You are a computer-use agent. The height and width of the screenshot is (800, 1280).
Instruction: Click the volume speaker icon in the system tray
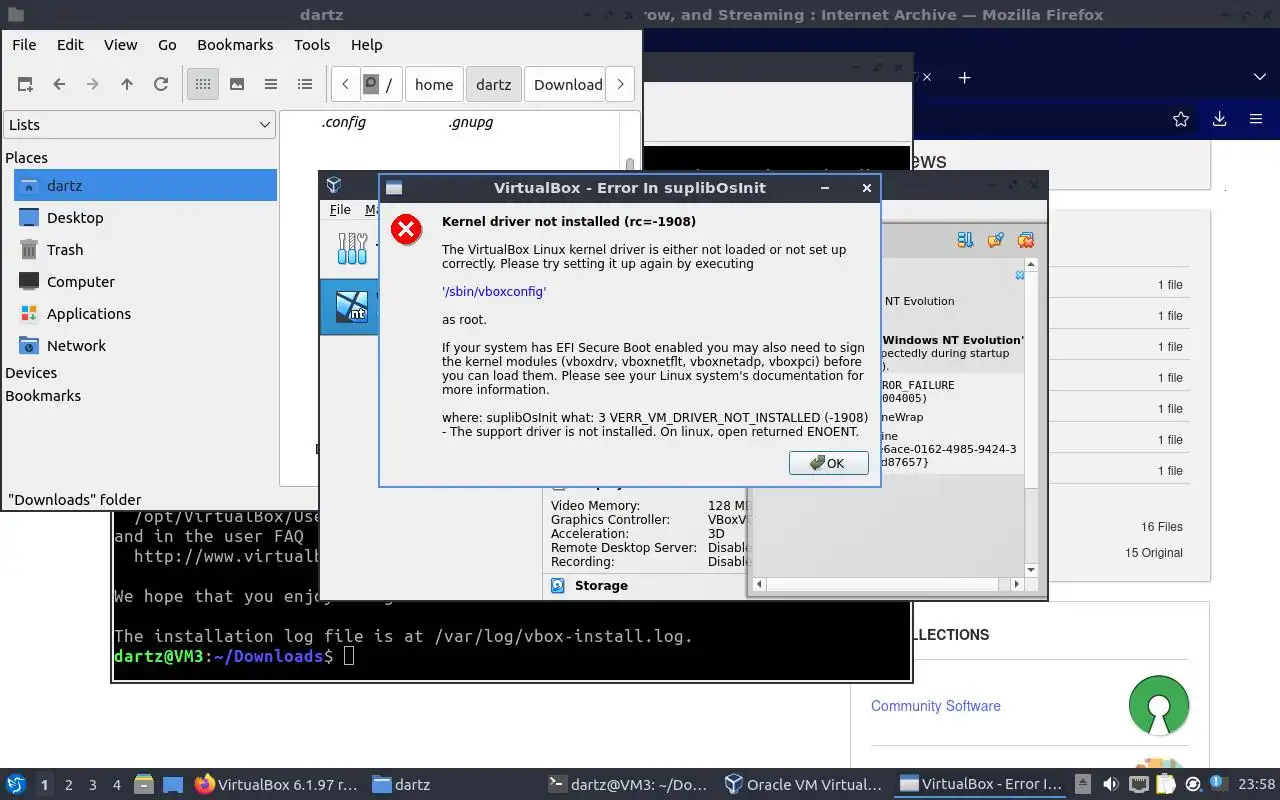[1110, 785]
